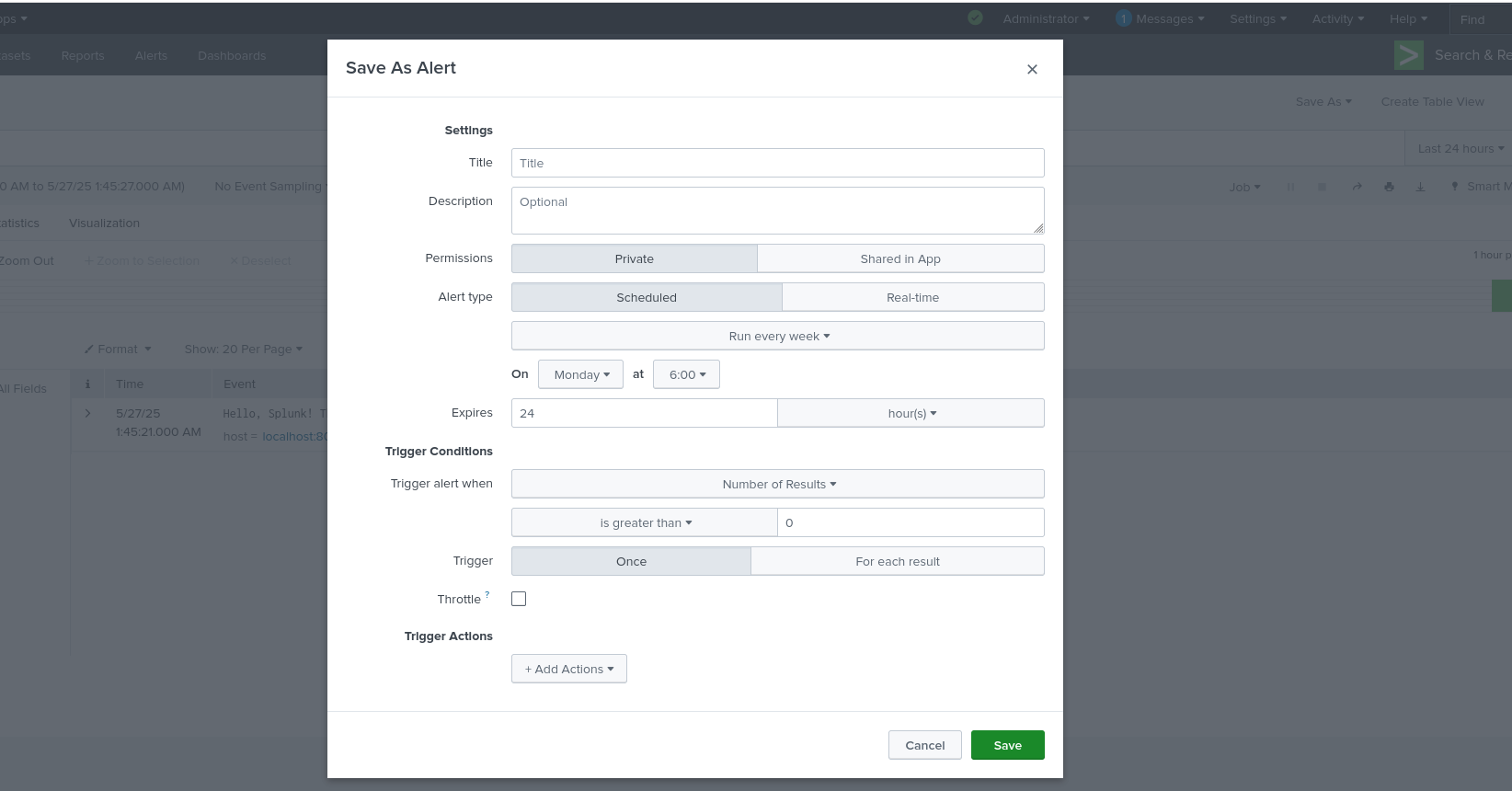Screen dimensions: 1512x791
Task: Open the Add Actions menu
Action: (x=568, y=669)
